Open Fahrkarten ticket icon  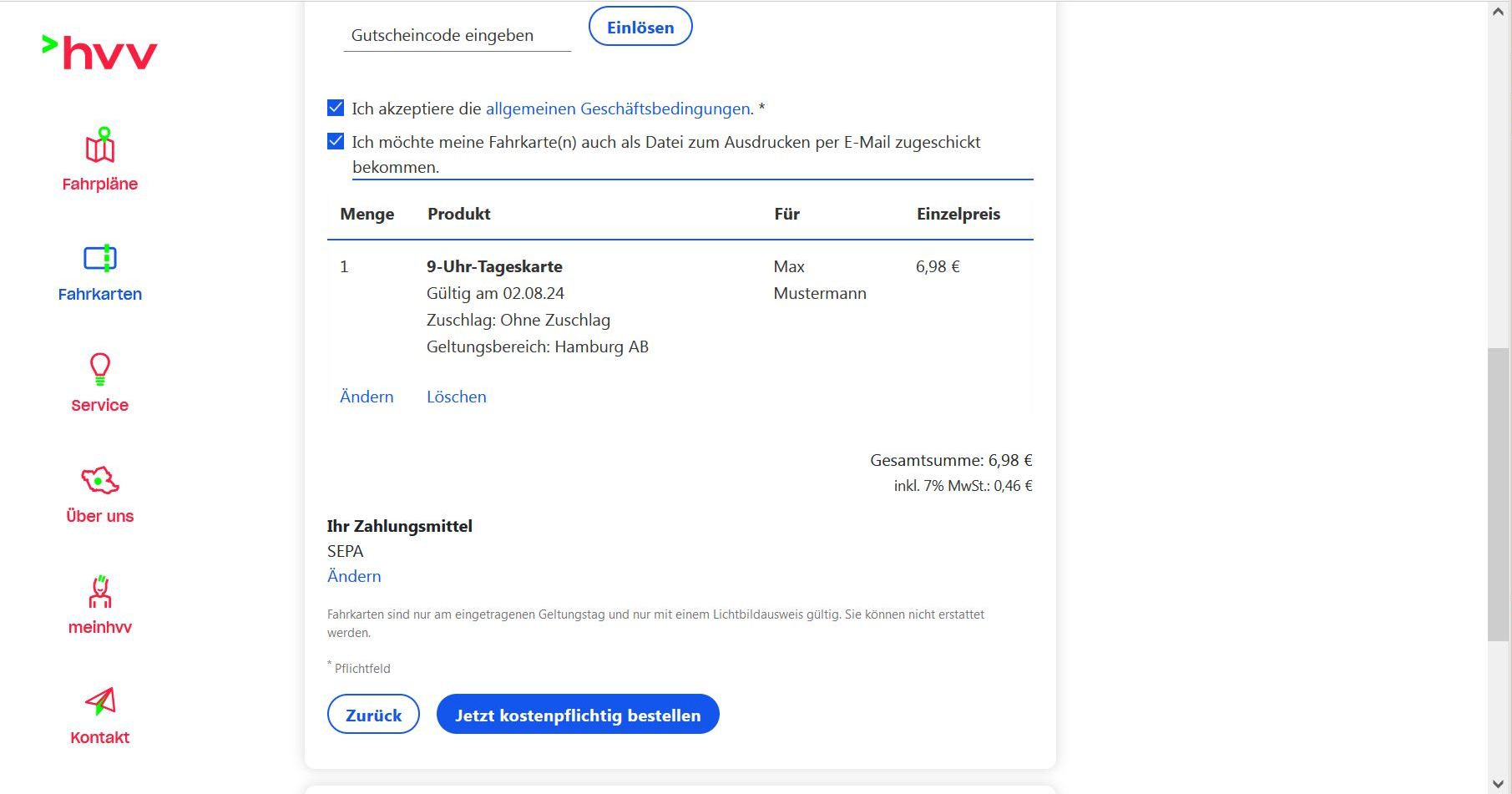tap(100, 258)
